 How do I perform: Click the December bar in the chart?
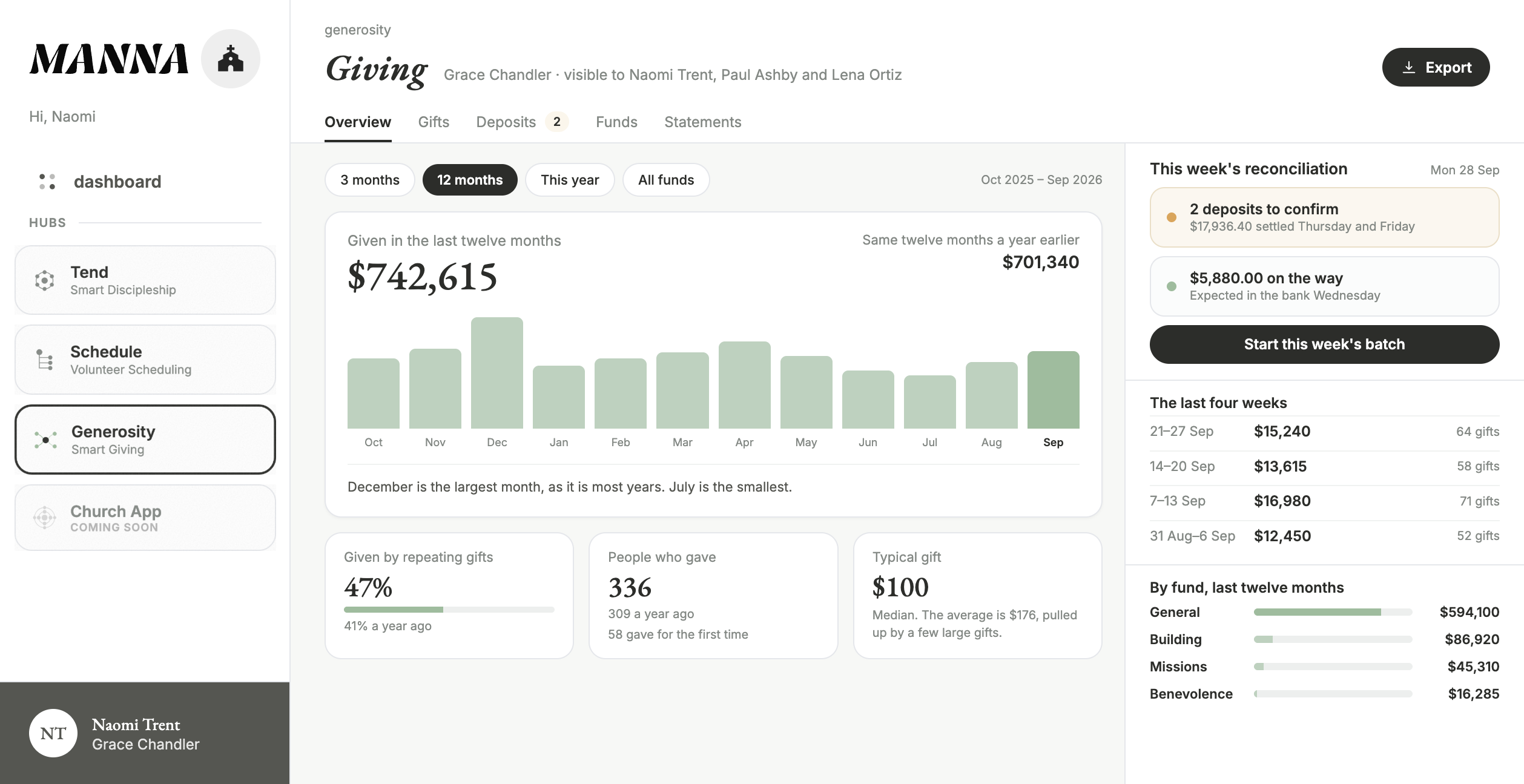pyautogui.click(x=497, y=373)
